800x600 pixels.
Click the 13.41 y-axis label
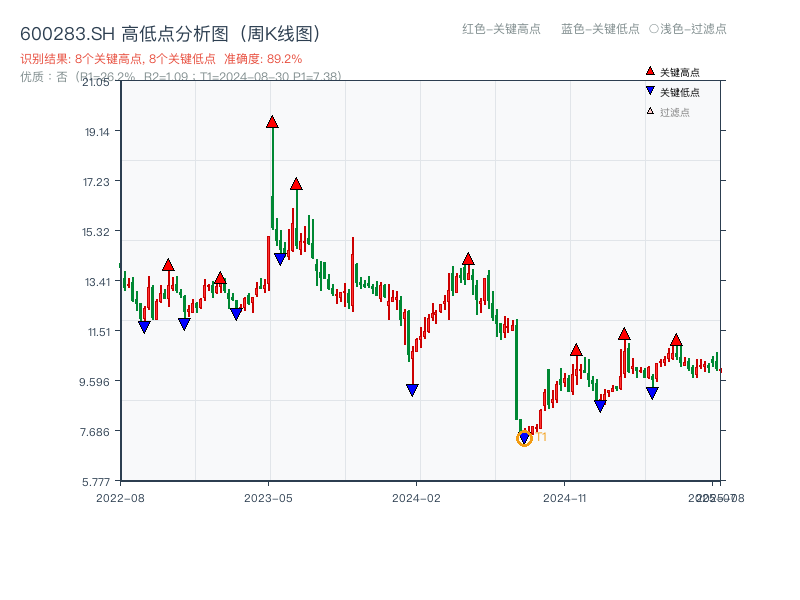tap(97, 282)
